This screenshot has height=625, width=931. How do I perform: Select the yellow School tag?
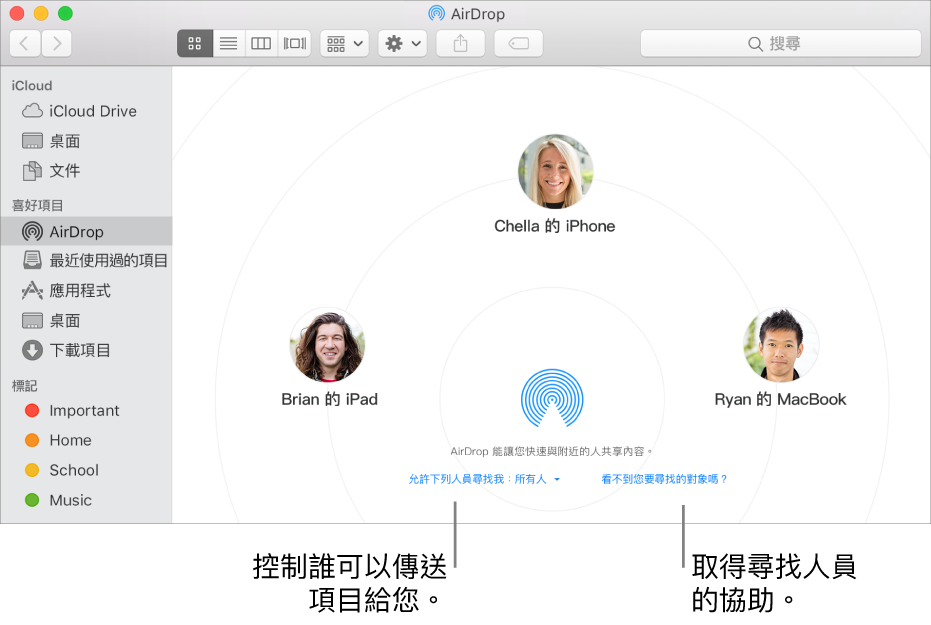click(86, 470)
